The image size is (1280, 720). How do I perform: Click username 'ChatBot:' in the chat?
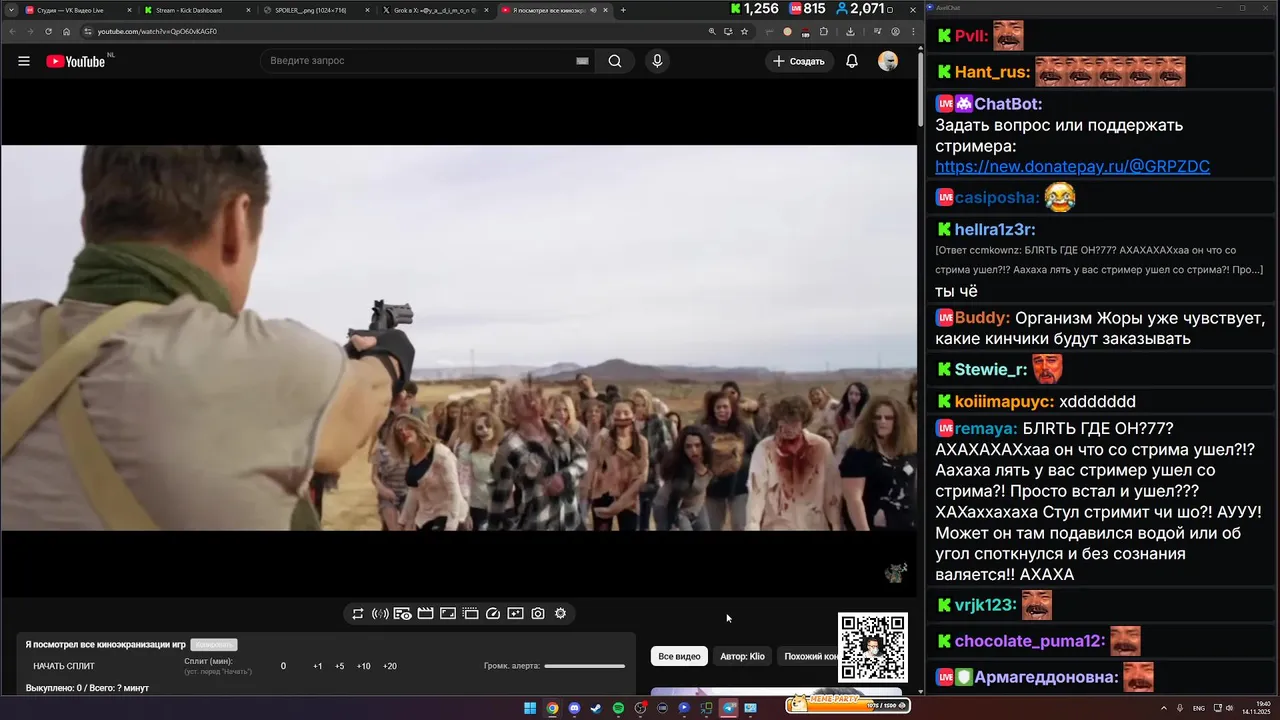coord(1008,104)
